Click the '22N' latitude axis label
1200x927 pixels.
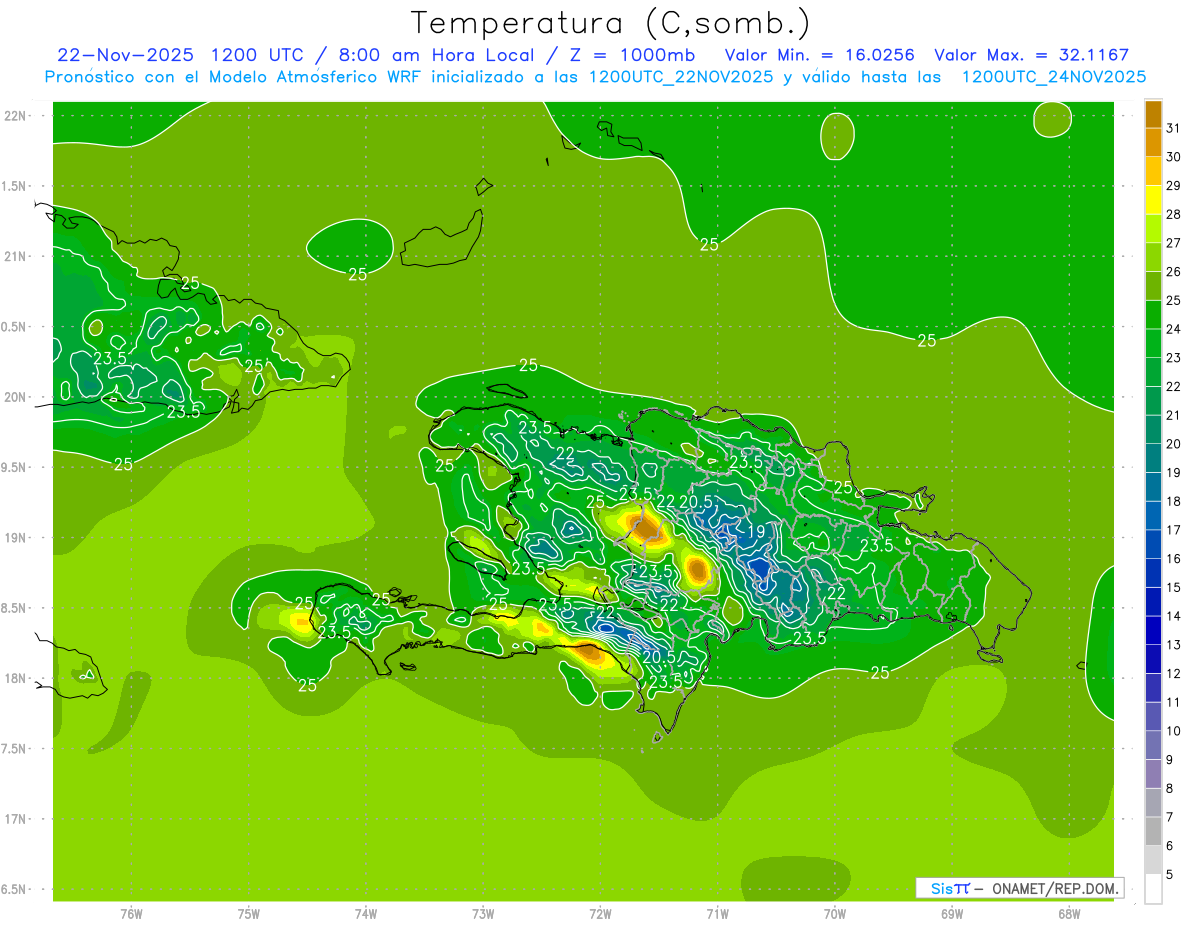click(x=15, y=116)
